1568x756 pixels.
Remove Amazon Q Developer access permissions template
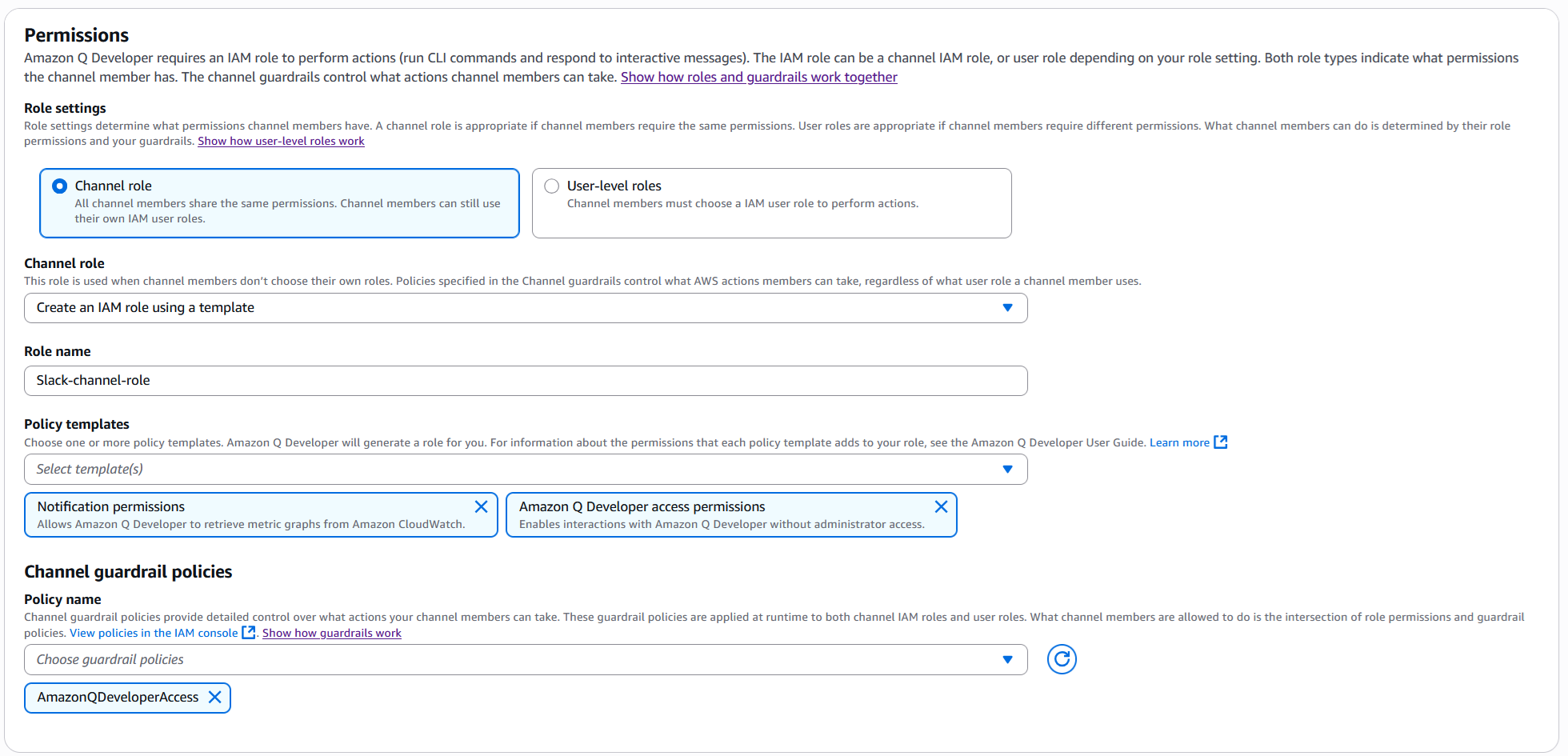tap(941, 506)
